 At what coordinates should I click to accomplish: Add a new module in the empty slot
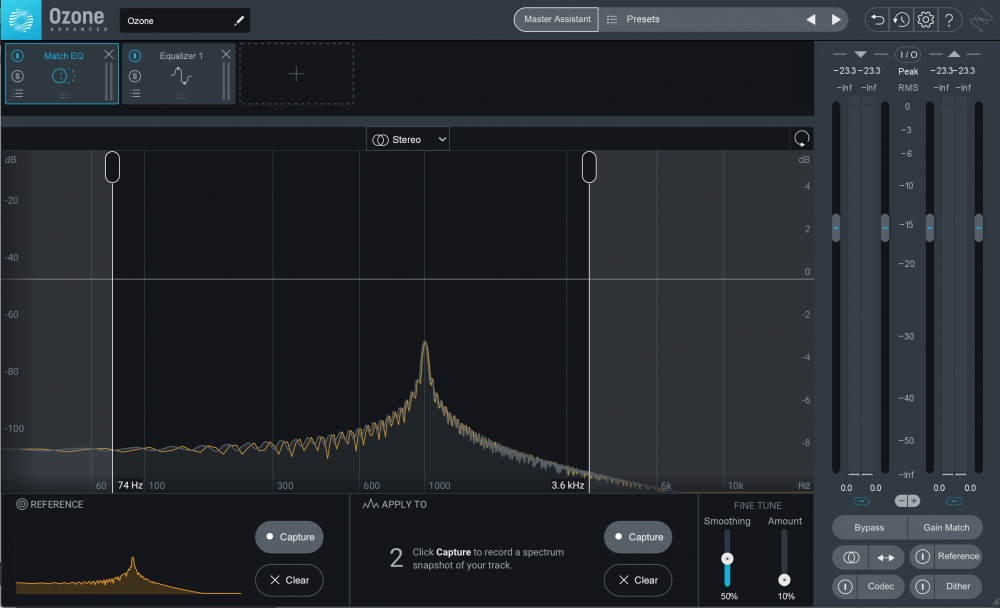pyautogui.click(x=297, y=74)
